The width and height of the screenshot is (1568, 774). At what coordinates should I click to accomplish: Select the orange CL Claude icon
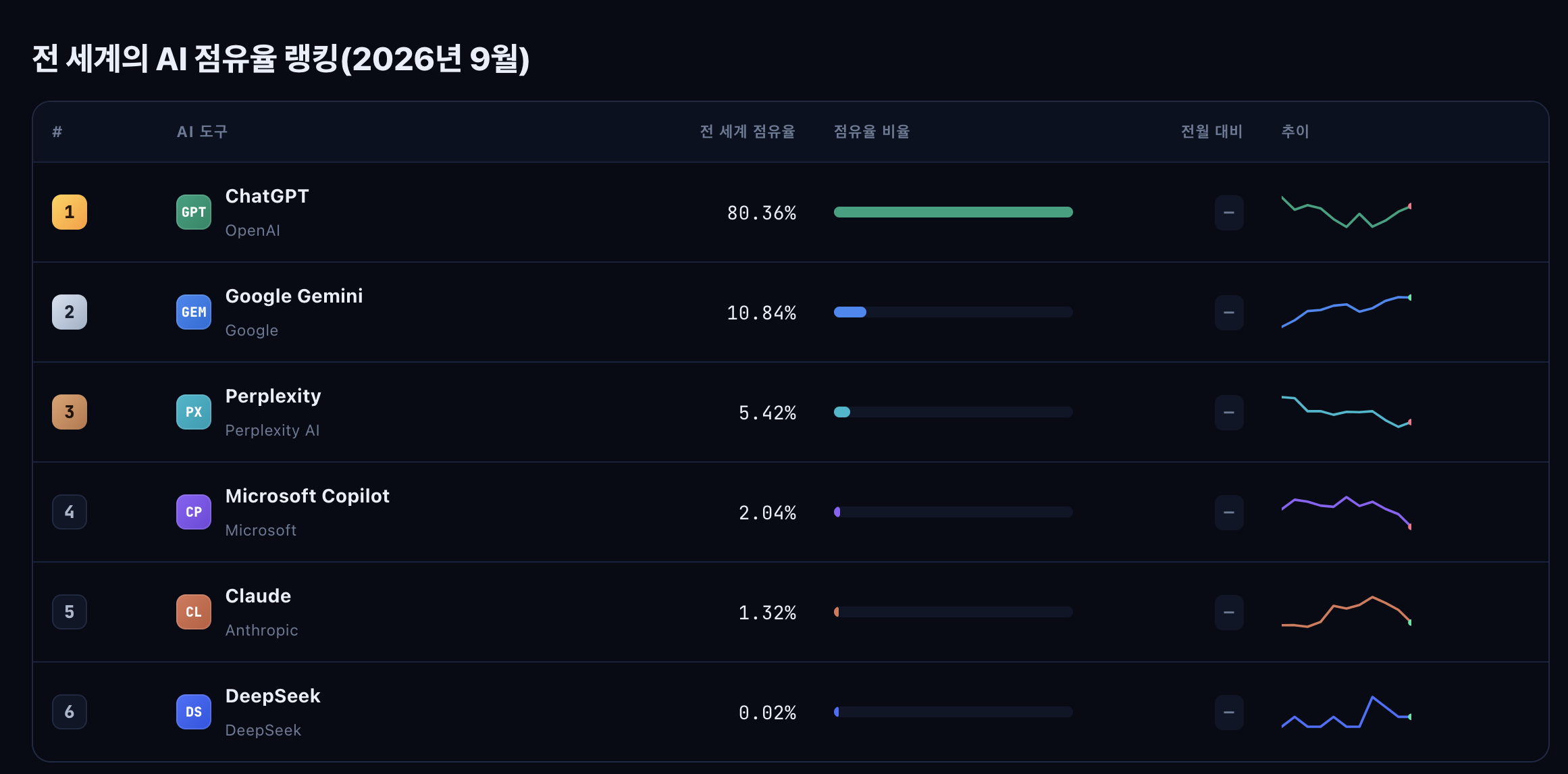pos(194,612)
